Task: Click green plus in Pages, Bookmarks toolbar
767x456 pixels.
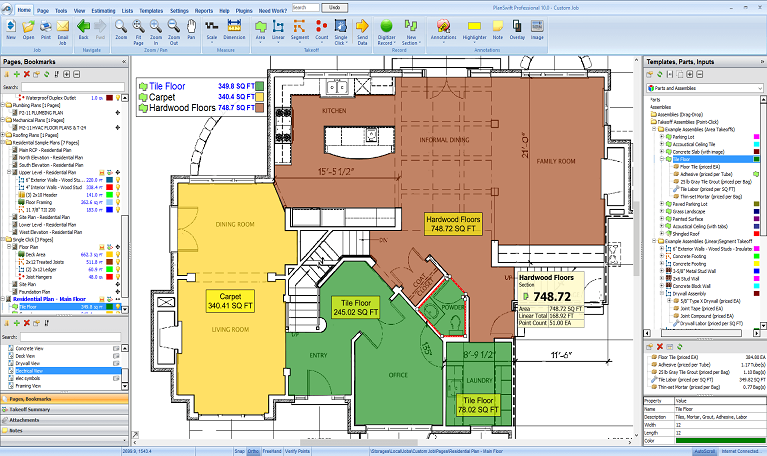Action: 17,74
